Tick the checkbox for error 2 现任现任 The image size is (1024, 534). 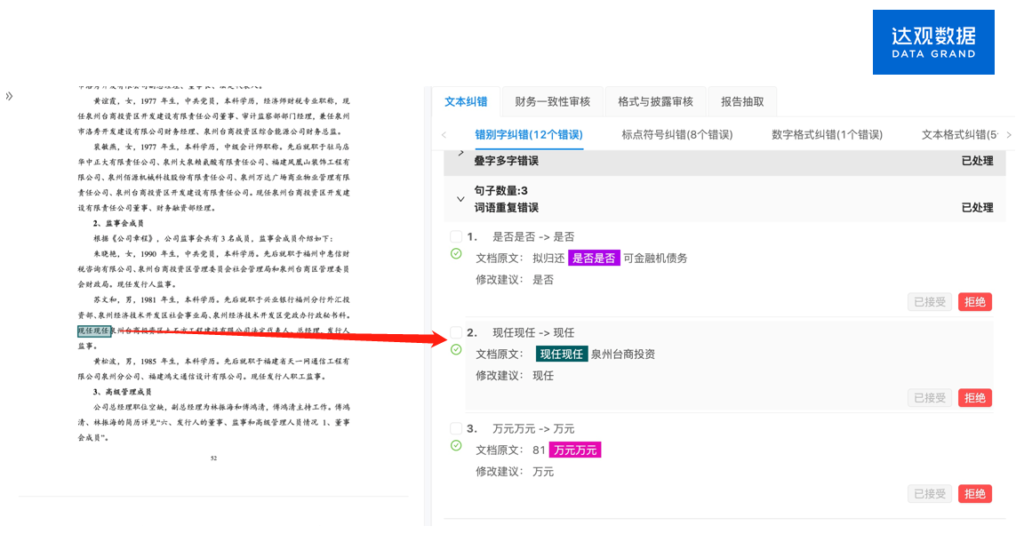pos(456,332)
